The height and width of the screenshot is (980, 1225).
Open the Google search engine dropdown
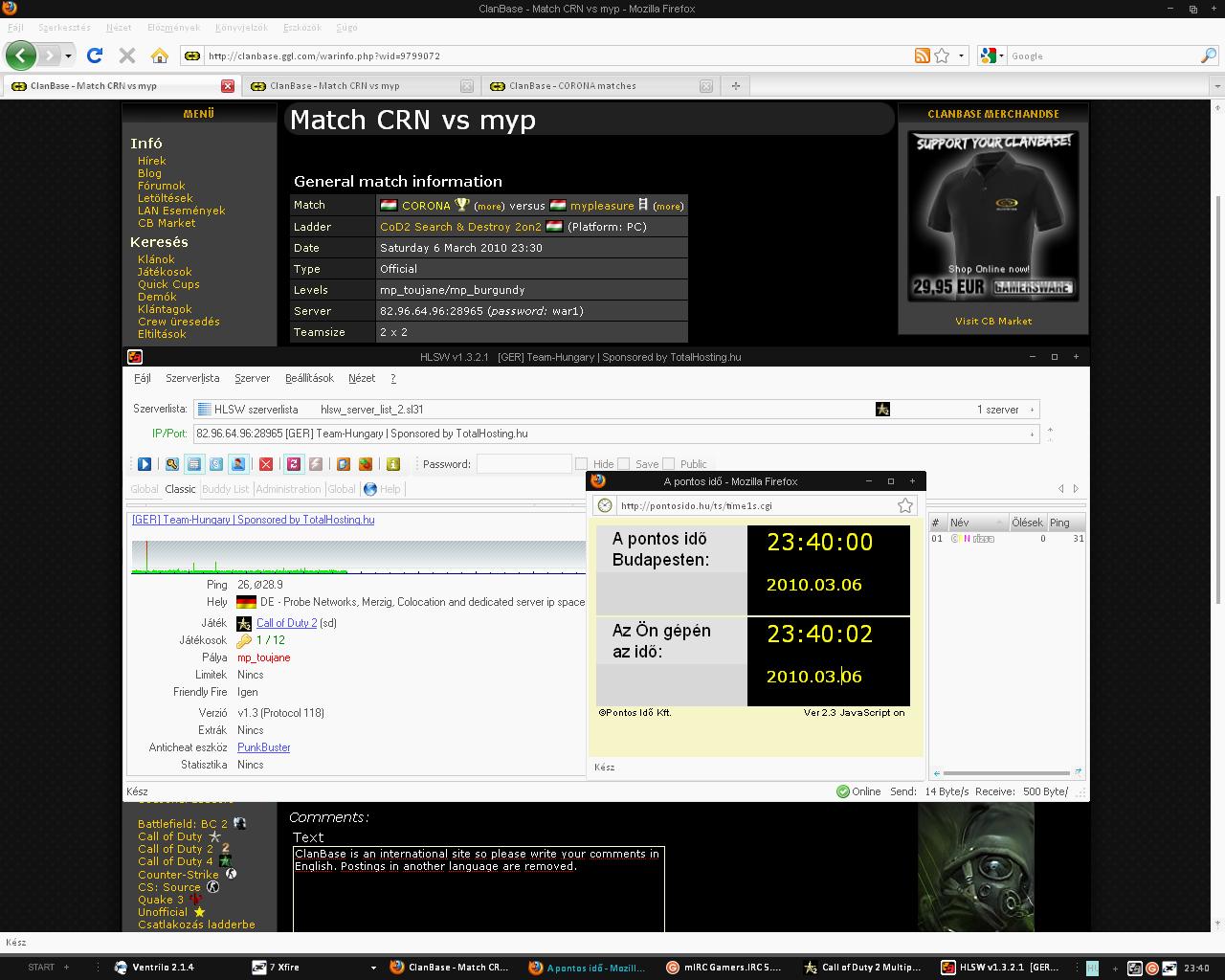tap(990, 56)
